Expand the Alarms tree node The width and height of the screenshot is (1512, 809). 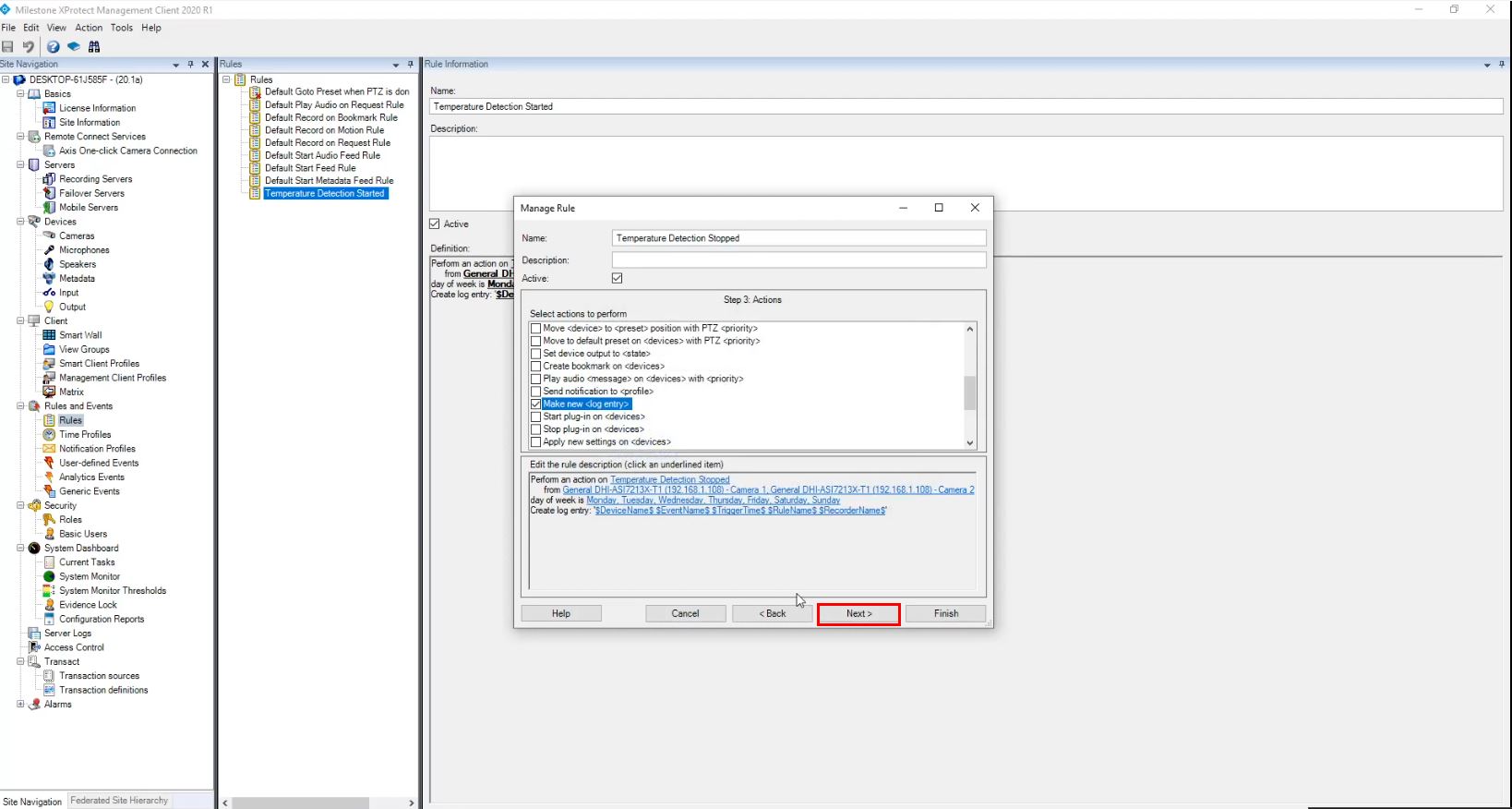click(20, 704)
